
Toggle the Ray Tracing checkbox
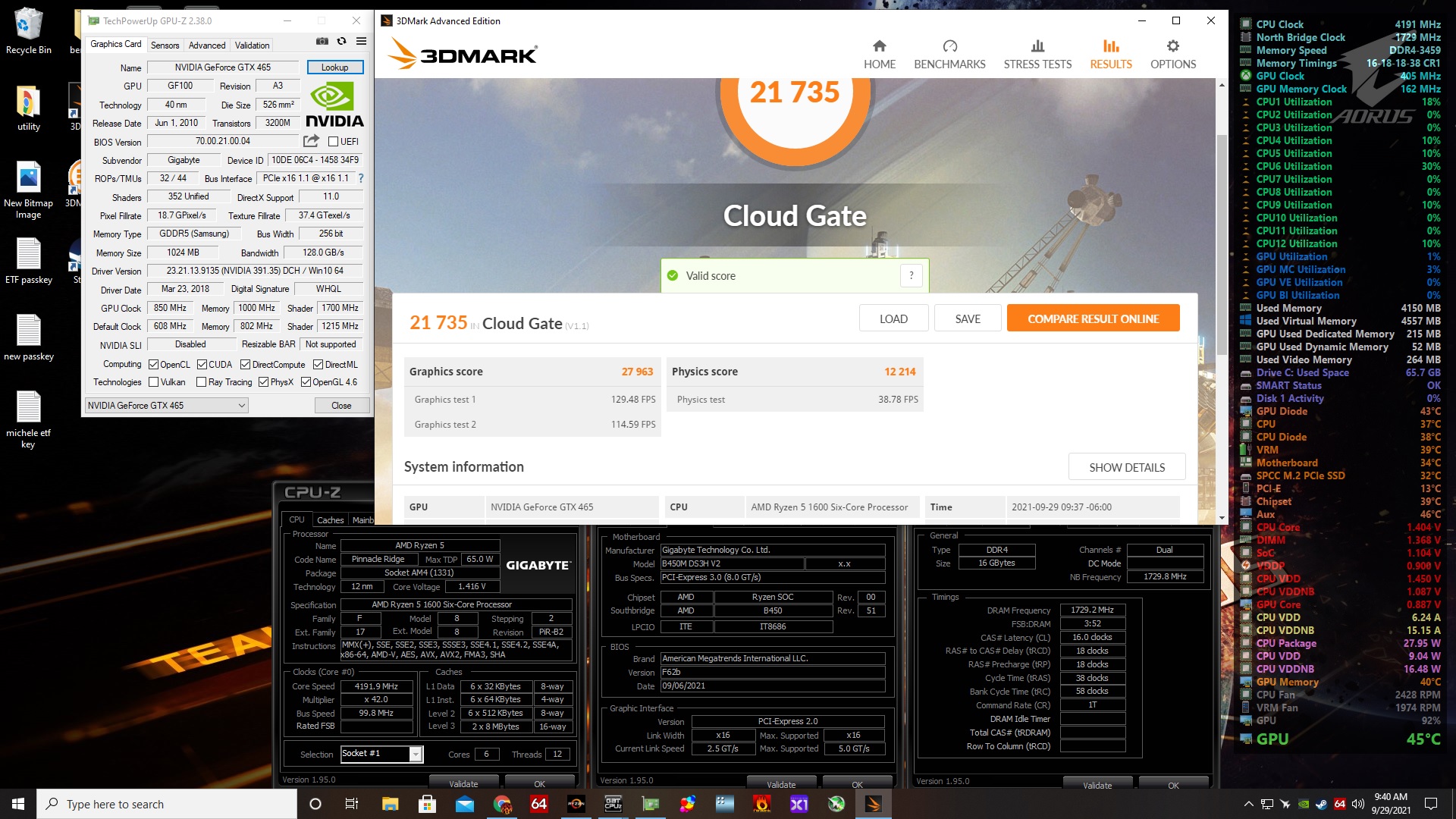pos(201,382)
